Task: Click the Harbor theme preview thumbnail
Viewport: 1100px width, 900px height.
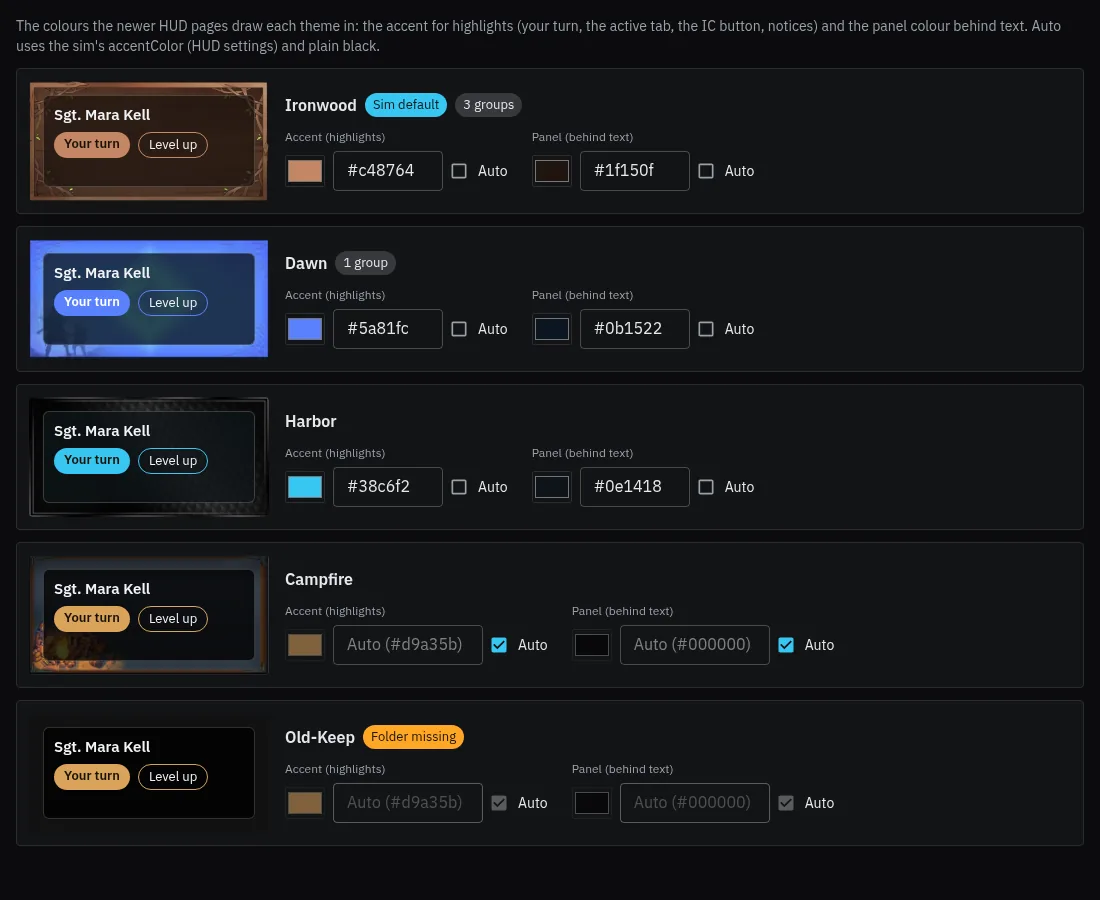Action: 149,457
